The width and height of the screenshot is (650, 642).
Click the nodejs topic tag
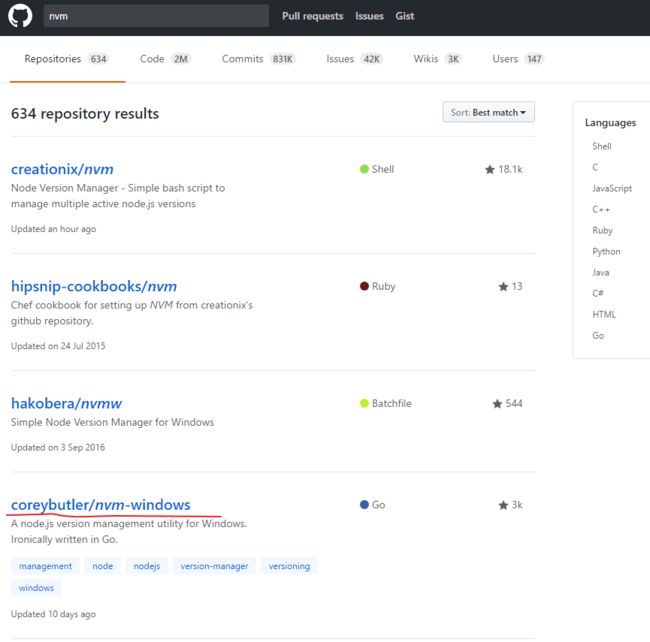(147, 566)
